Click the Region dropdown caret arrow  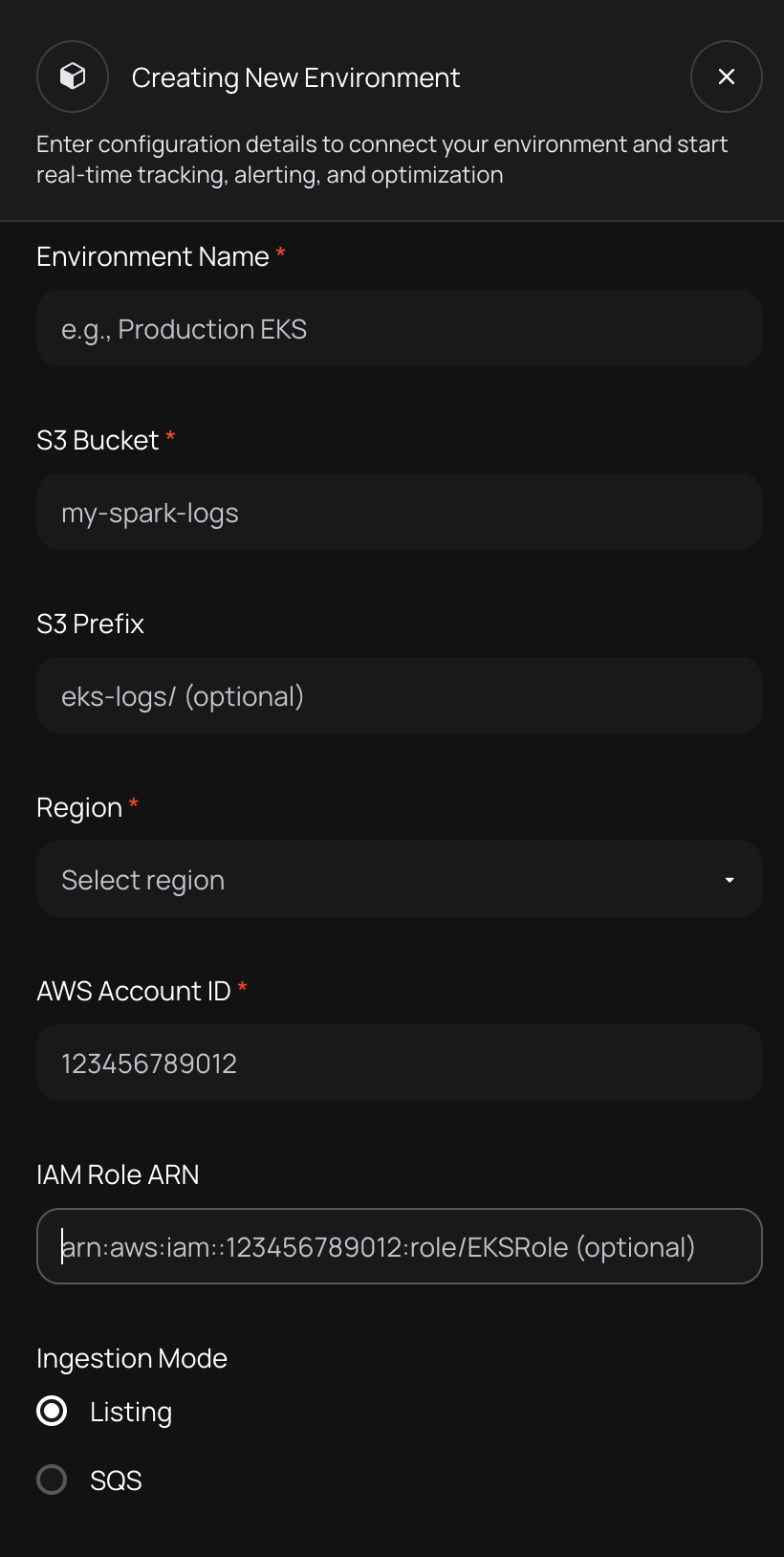tap(730, 880)
